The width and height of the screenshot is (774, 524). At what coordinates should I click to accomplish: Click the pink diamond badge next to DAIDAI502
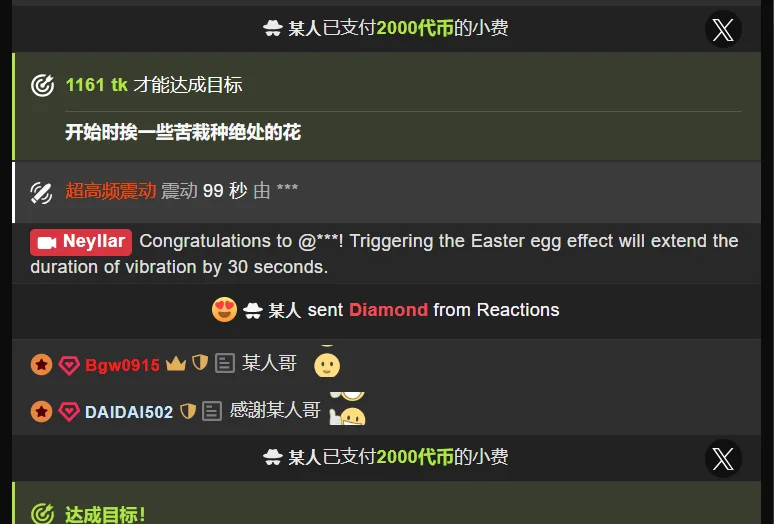pos(69,412)
